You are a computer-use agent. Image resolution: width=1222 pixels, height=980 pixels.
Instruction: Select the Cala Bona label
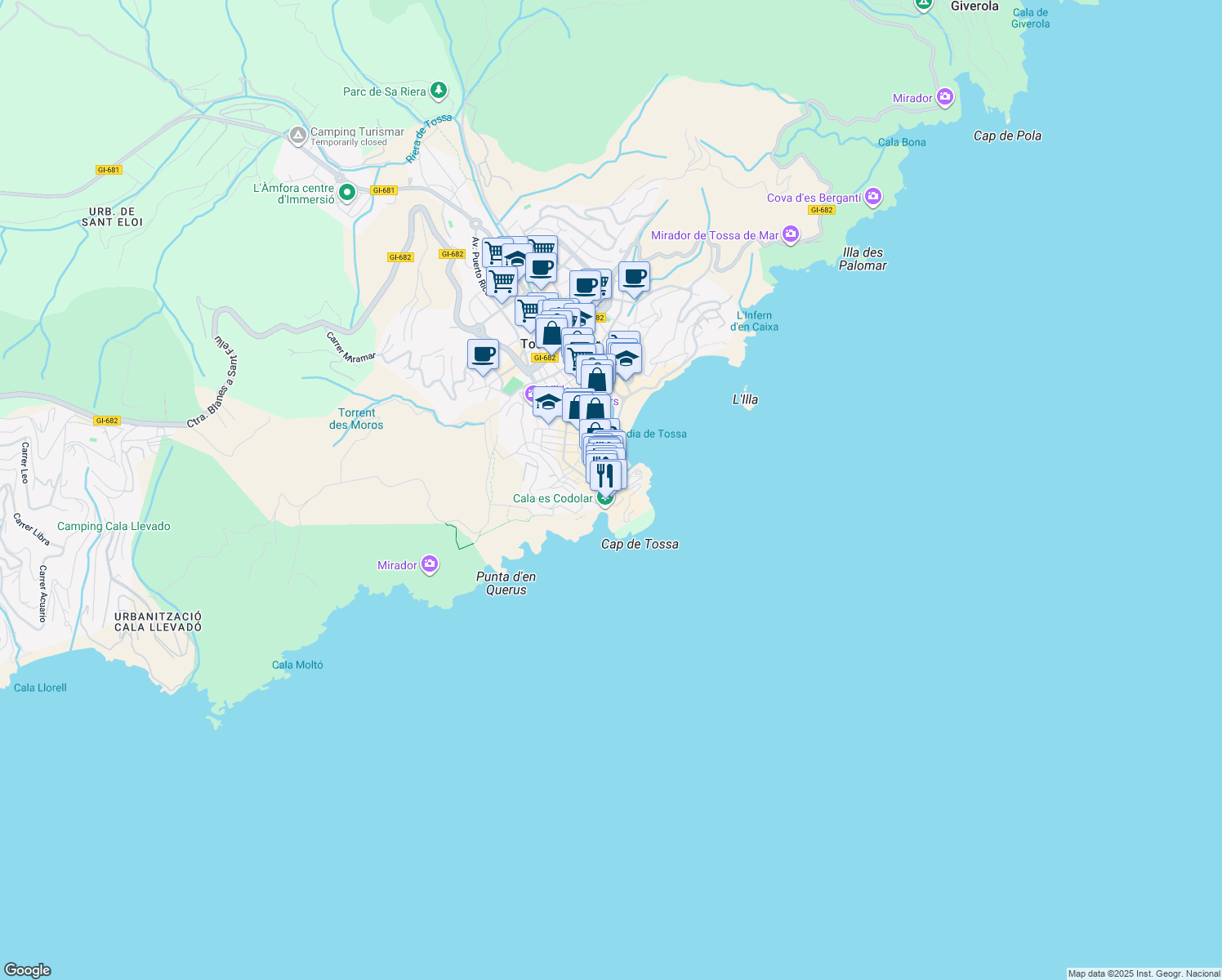(x=902, y=142)
